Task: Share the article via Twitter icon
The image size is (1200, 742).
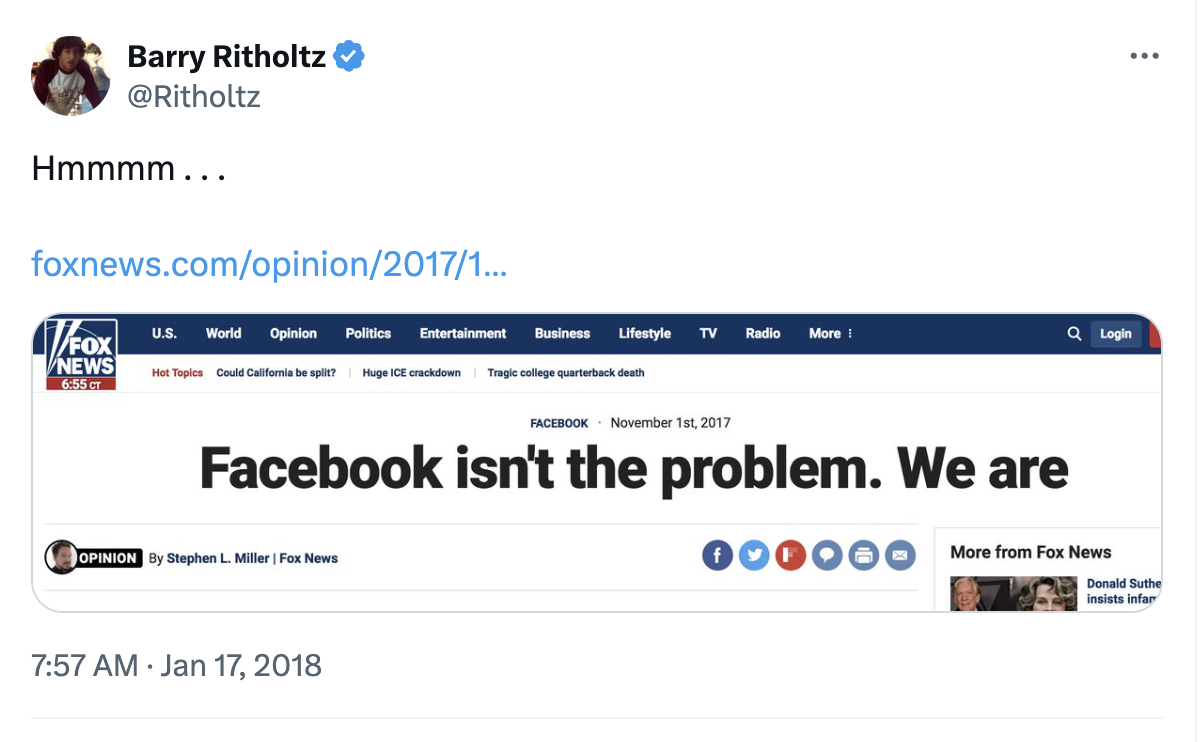Action: (754, 555)
